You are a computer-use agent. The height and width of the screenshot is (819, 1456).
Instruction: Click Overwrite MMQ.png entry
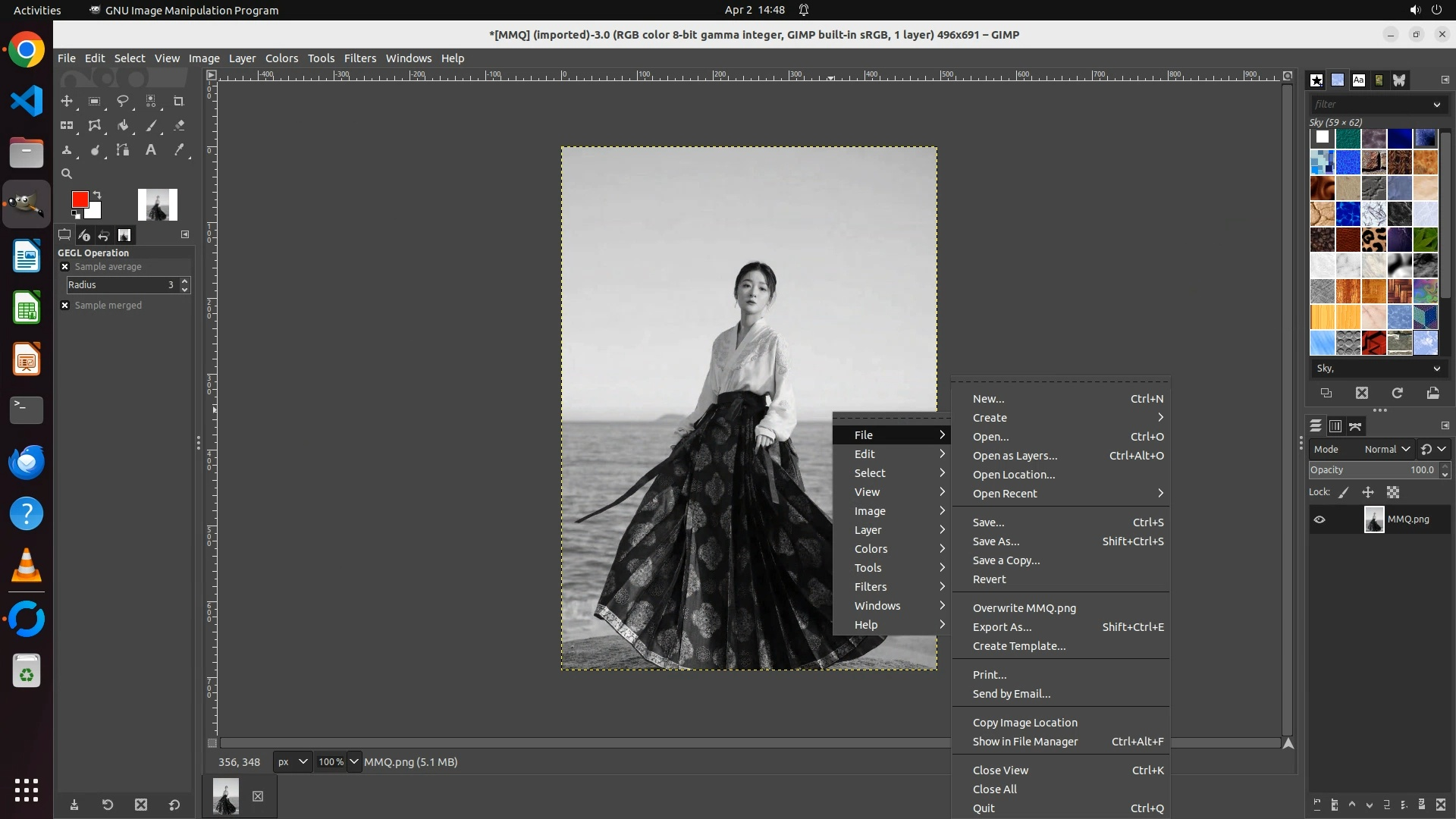click(1024, 608)
